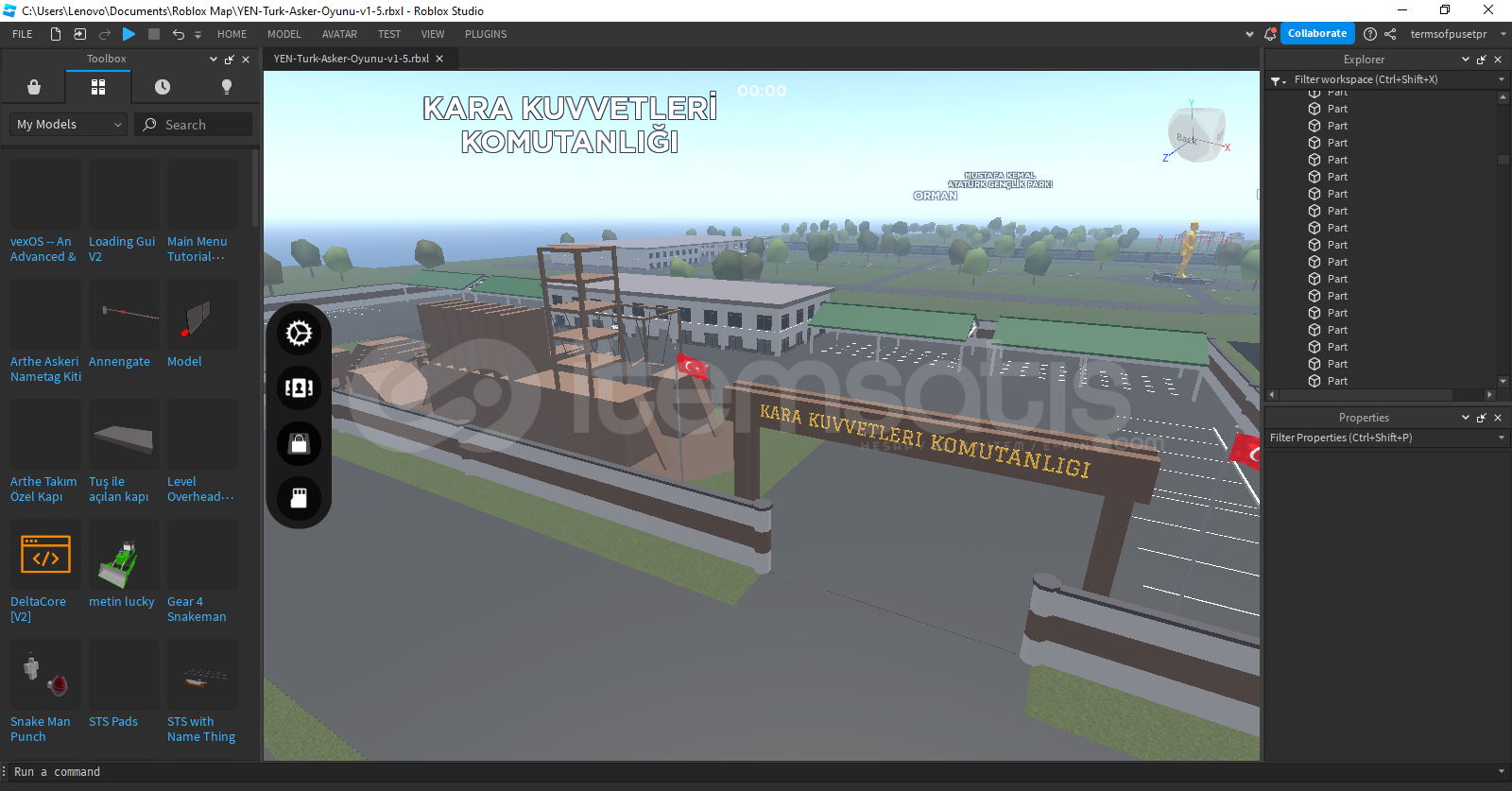Close the Explorer panel
The height and width of the screenshot is (791, 1512).
click(x=1498, y=60)
